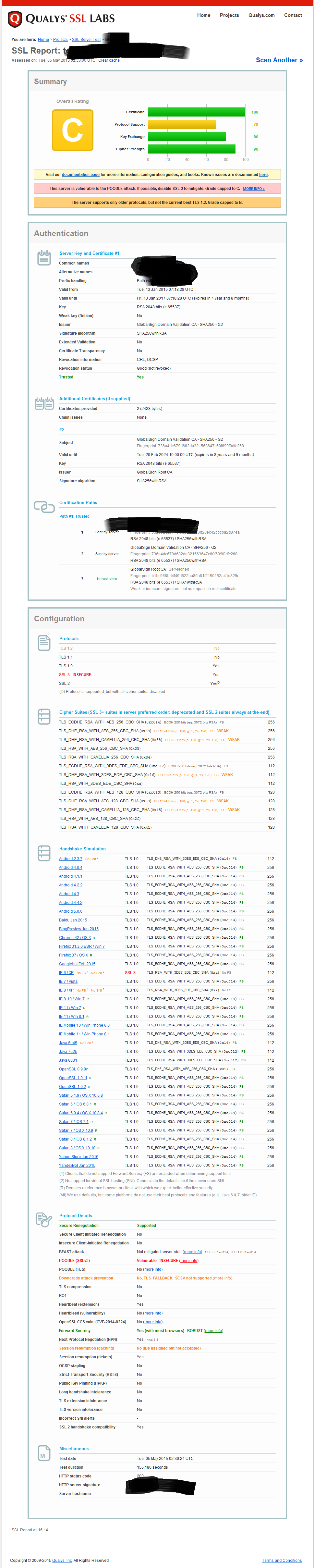Image resolution: width=314 pixels, height=1568 pixels.
Task: Click the Certificate score bar
Action: coord(197,112)
